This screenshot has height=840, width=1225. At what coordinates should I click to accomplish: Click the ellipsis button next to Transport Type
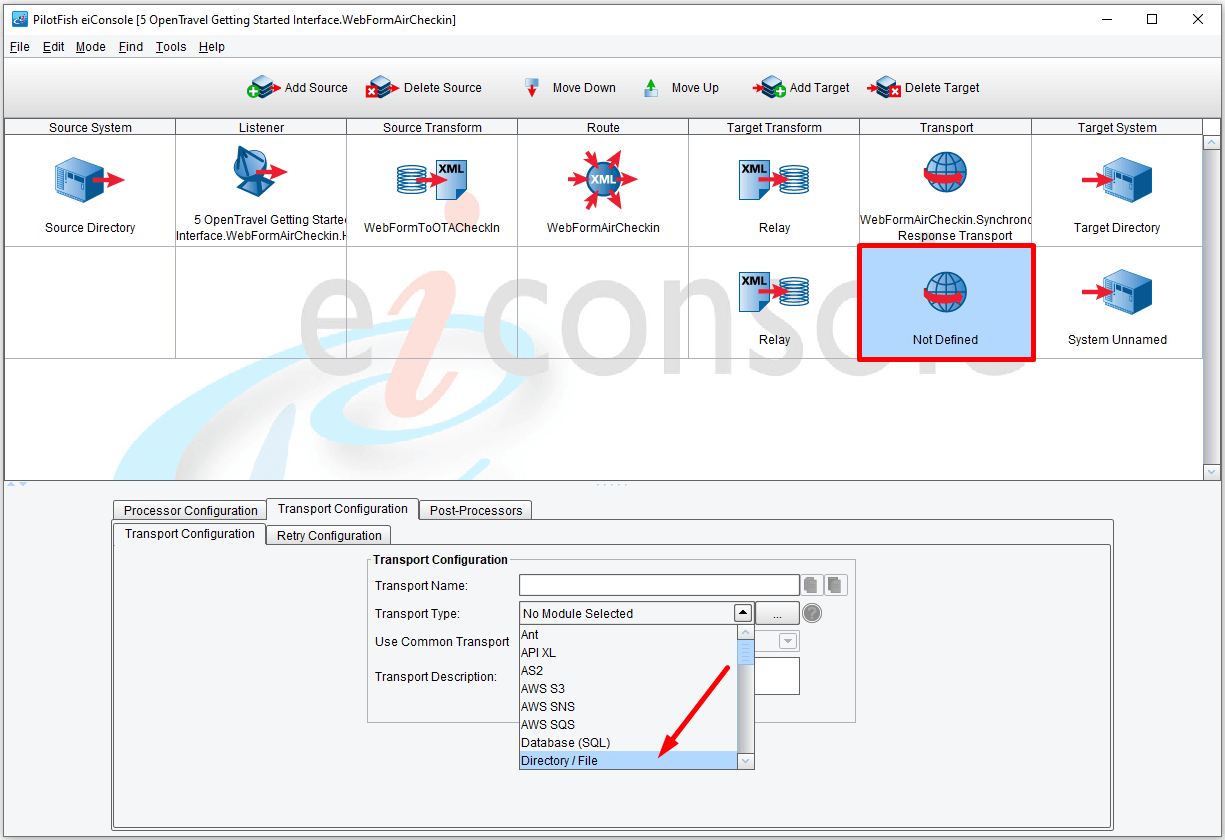777,613
